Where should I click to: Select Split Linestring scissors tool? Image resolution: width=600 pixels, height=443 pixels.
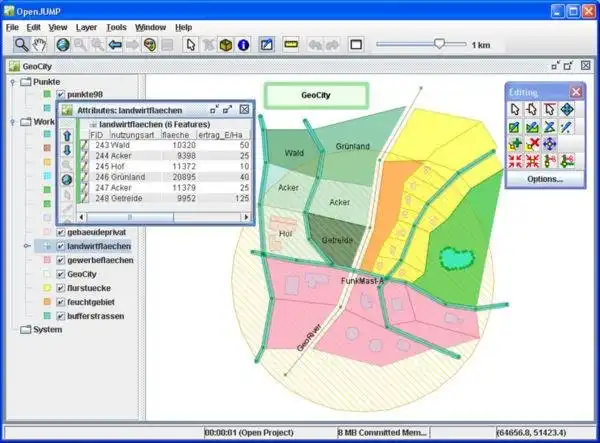(549, 161)
